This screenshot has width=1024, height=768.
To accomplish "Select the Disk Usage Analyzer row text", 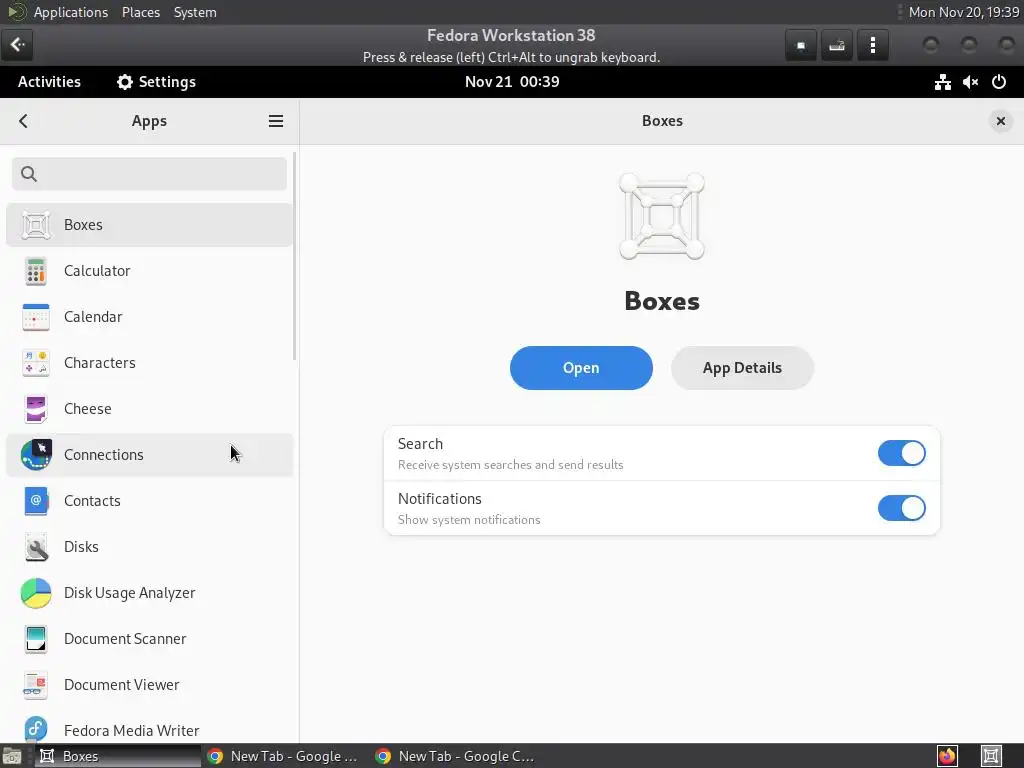I will 129,593.
